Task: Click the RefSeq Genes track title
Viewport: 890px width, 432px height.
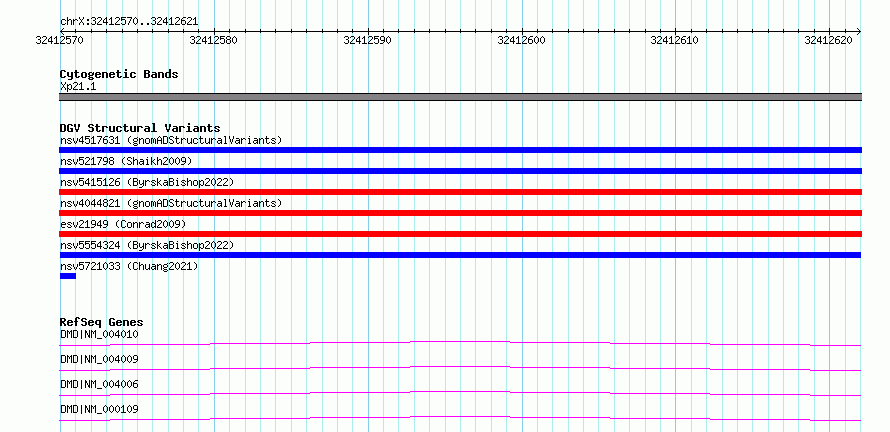Action: (x=101, y=322)
